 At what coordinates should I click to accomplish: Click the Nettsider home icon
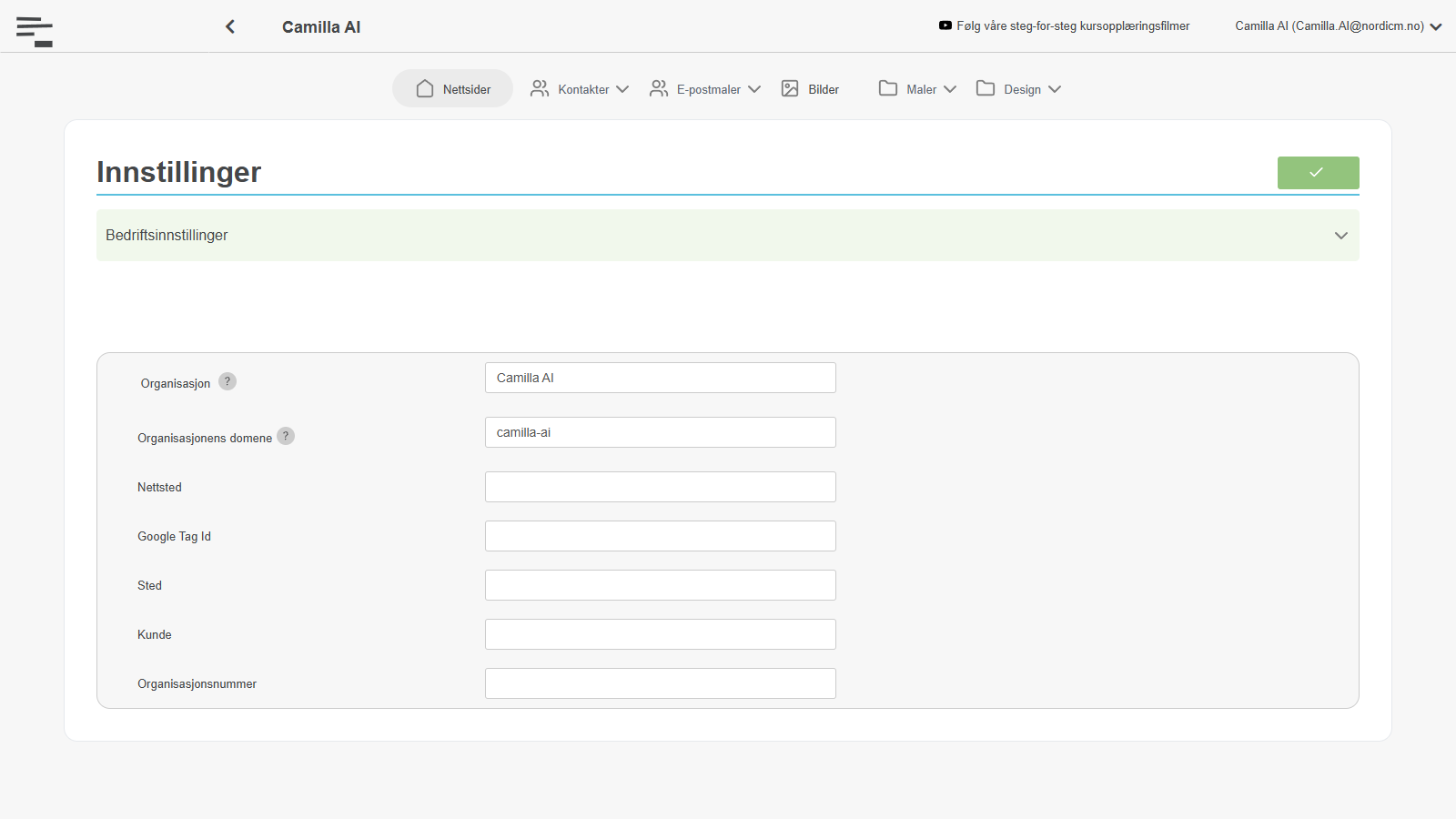425,88
